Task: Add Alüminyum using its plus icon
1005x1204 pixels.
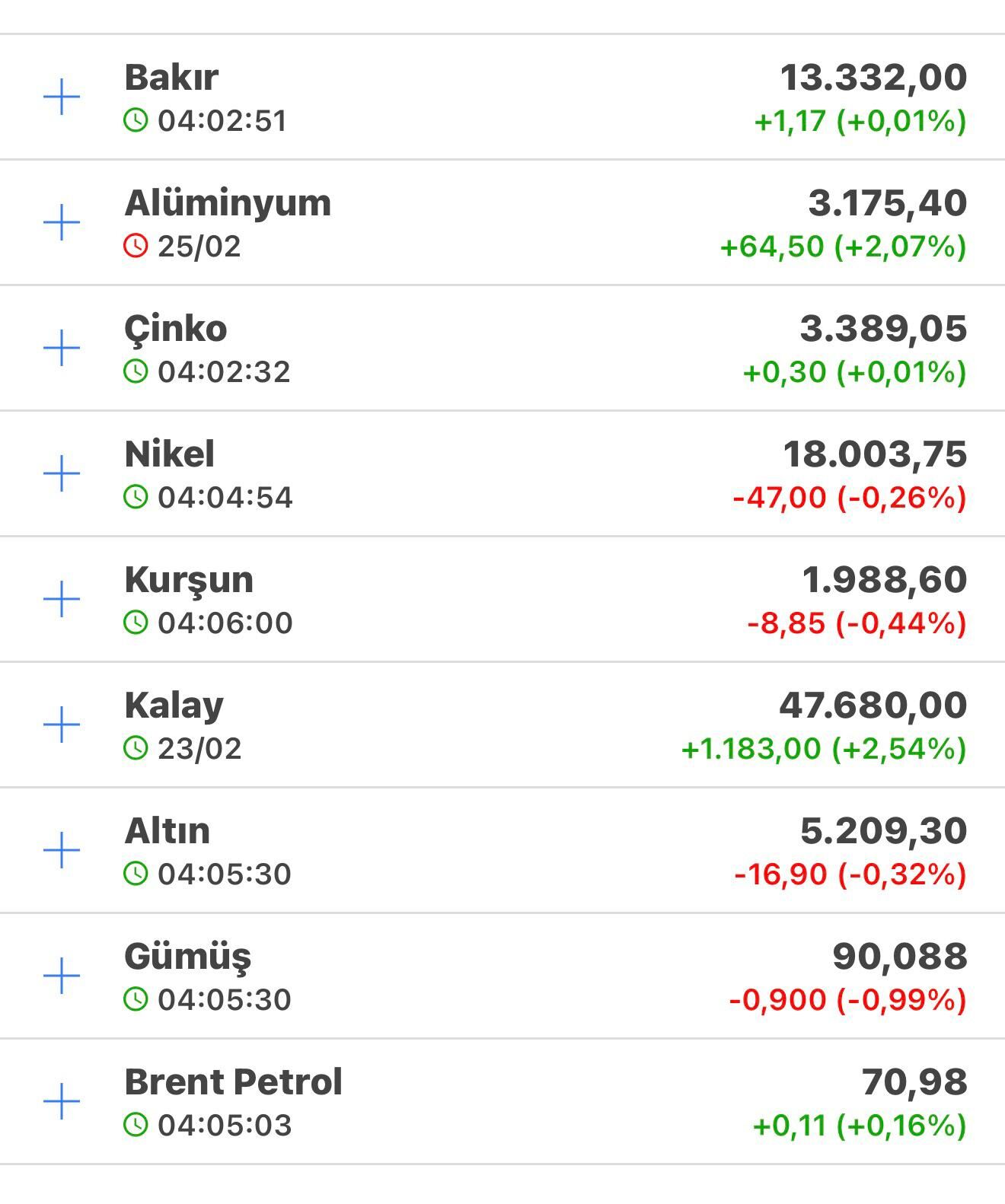Action: (62, 223)
